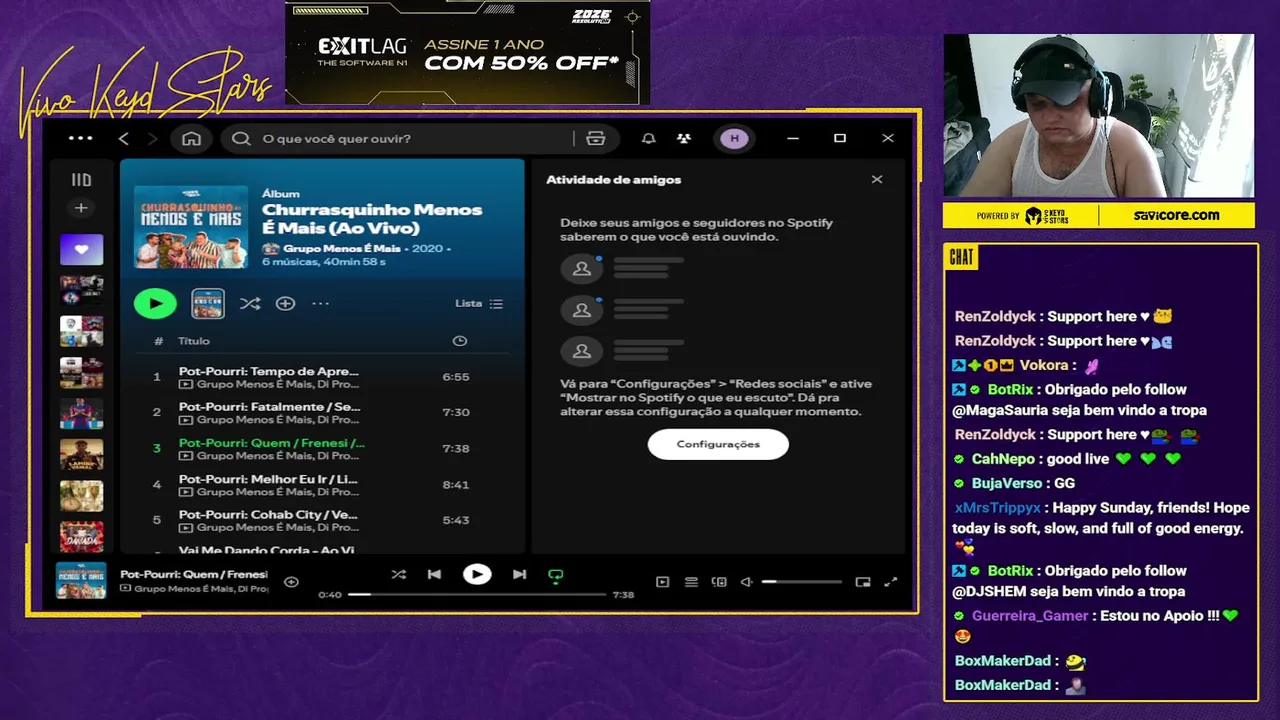Click the white play/pause button
The width and height of the screenshot is (1280, 720).
click(477, 574)
